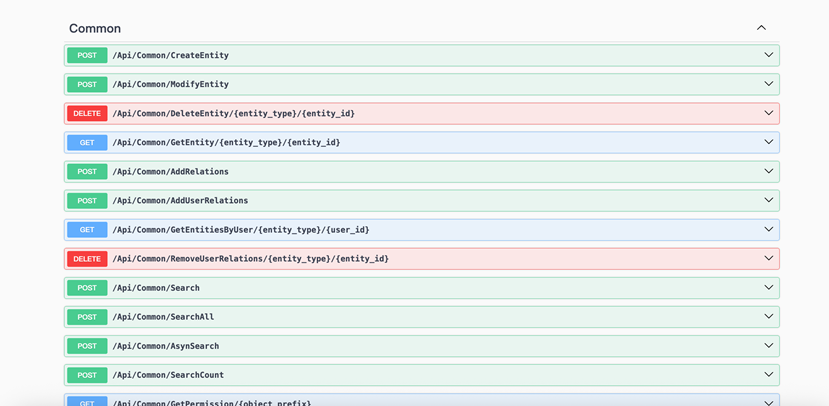Click POST badge for CreateEntity
Viewport: 829px width, 406px height.
pyautogui.click(x=87, y=55)
